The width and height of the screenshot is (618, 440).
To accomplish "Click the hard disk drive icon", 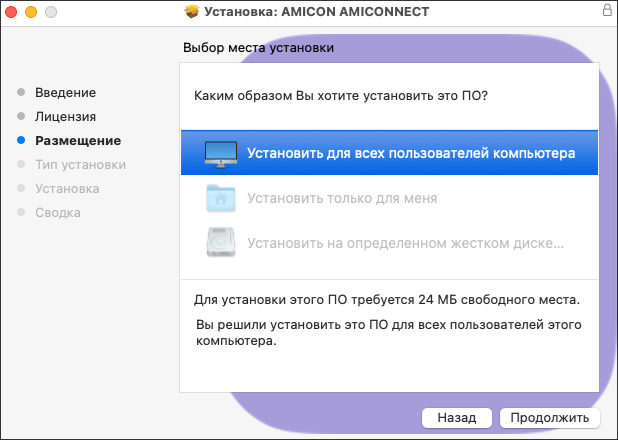I will [x=220, y=242].
